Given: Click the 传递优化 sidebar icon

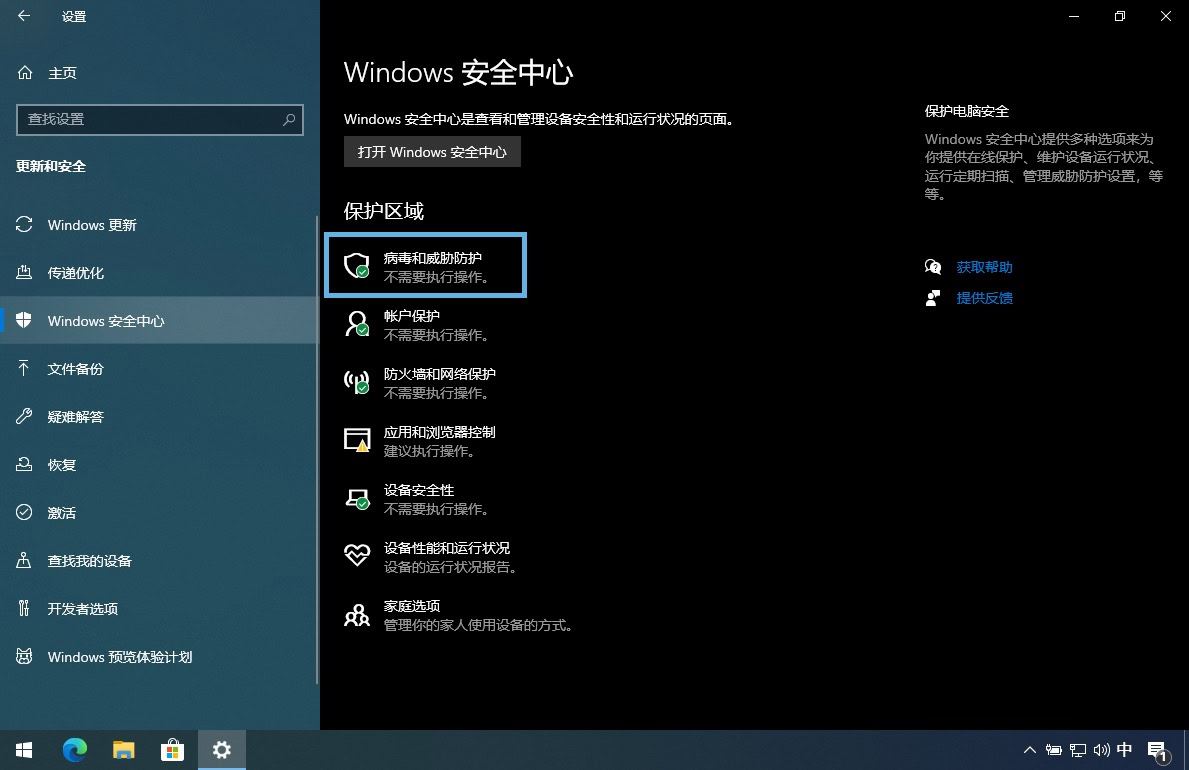Looking at the screenshot, I should click(x=24, y=272).
